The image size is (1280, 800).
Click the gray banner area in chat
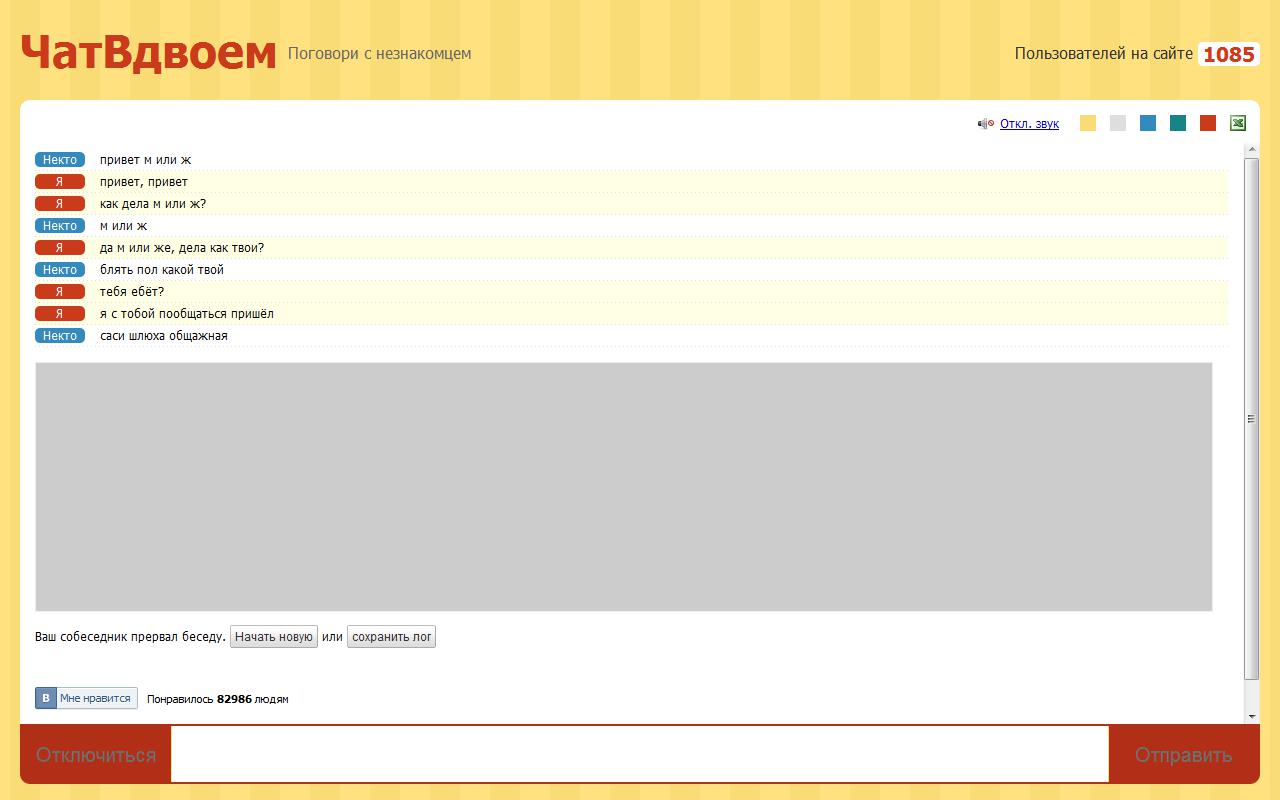point(624,487)
